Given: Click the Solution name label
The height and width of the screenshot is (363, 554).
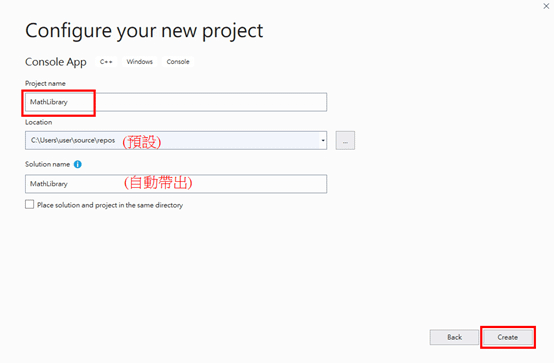Looking at the screenshot, I should (47, 164).
